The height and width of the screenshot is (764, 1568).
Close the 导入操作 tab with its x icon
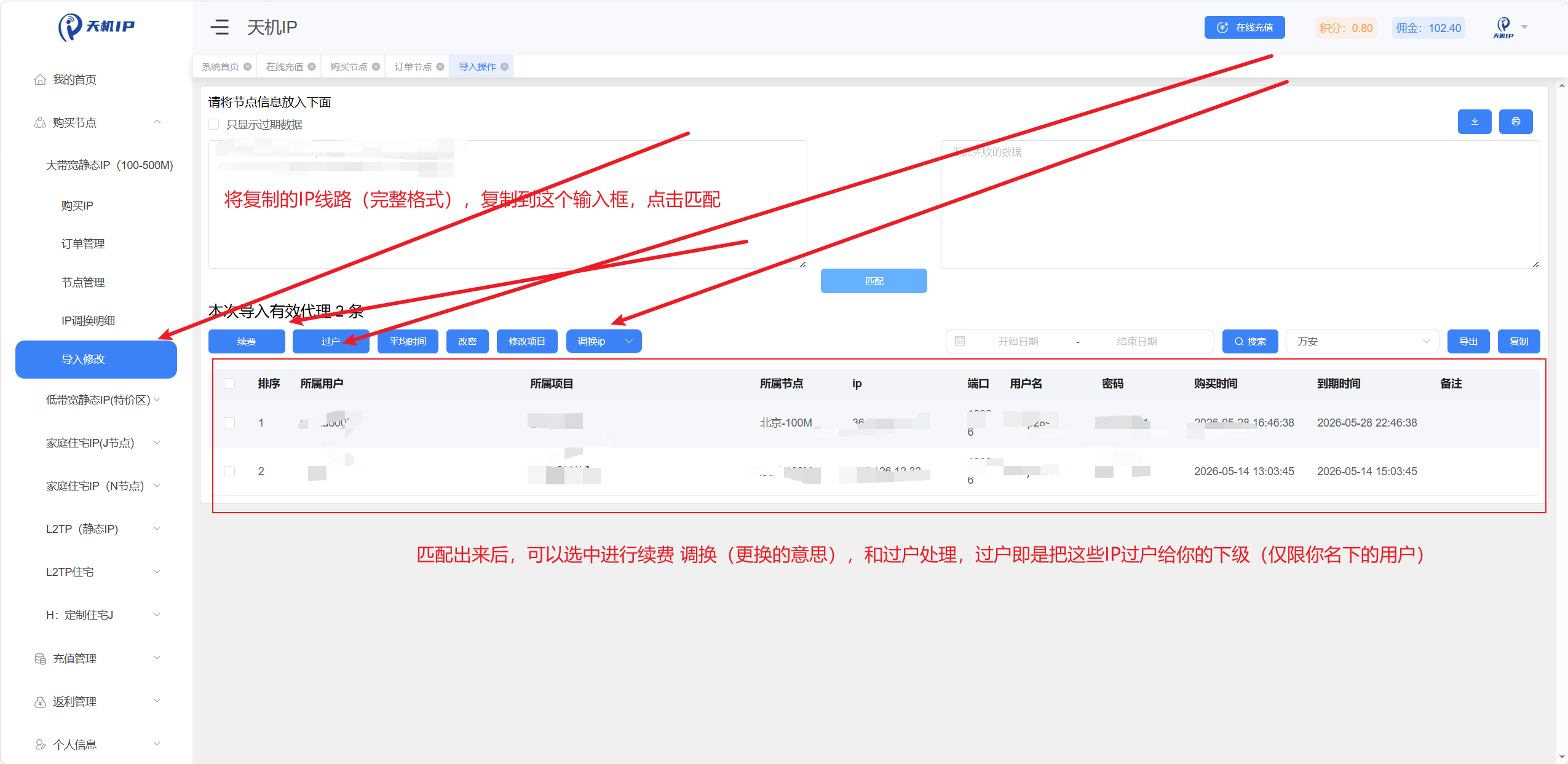504,67
